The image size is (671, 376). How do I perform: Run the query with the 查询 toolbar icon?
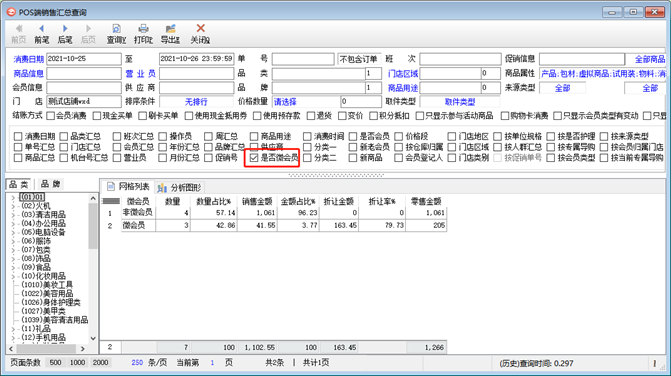(116, 29)
